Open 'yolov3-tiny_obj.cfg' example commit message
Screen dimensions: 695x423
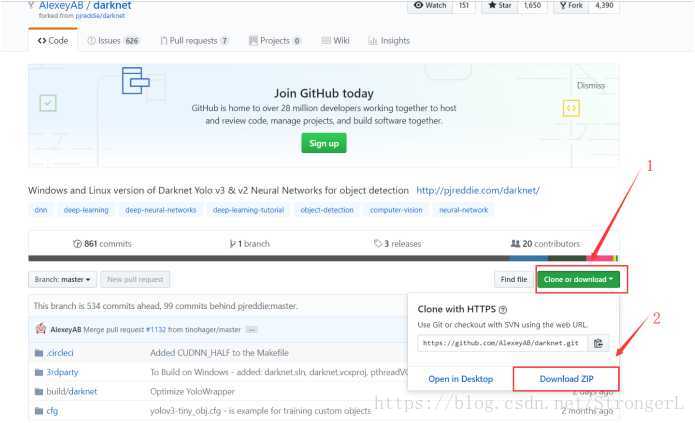261,411
